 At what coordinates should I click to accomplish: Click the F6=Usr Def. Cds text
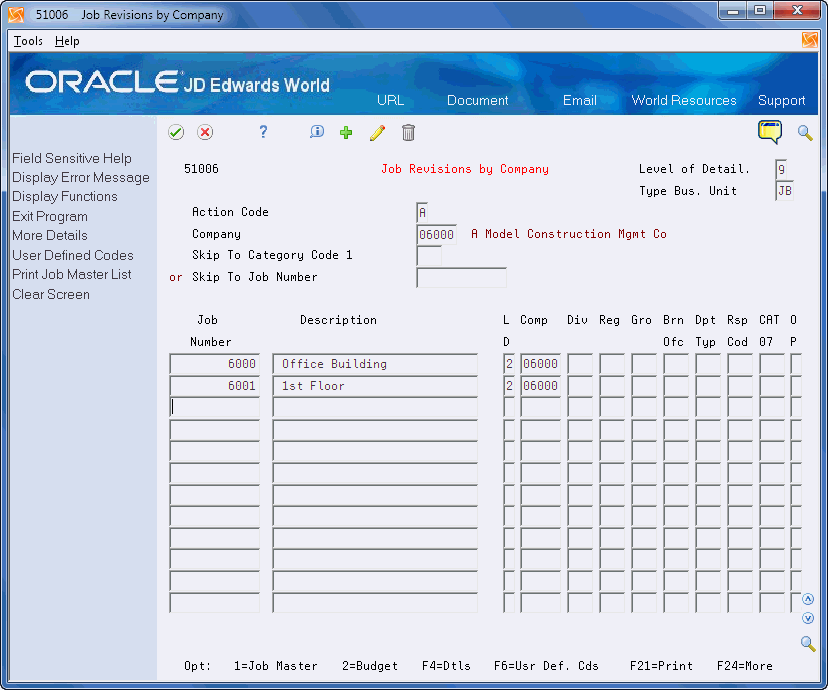pyautogui.click(x=546, y=666)
